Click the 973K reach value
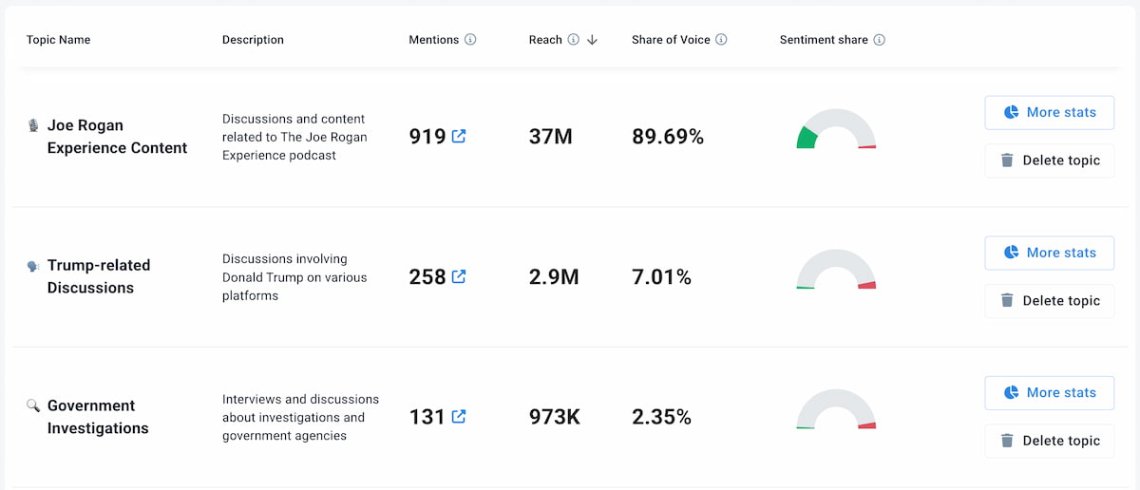 pos(554,417)
